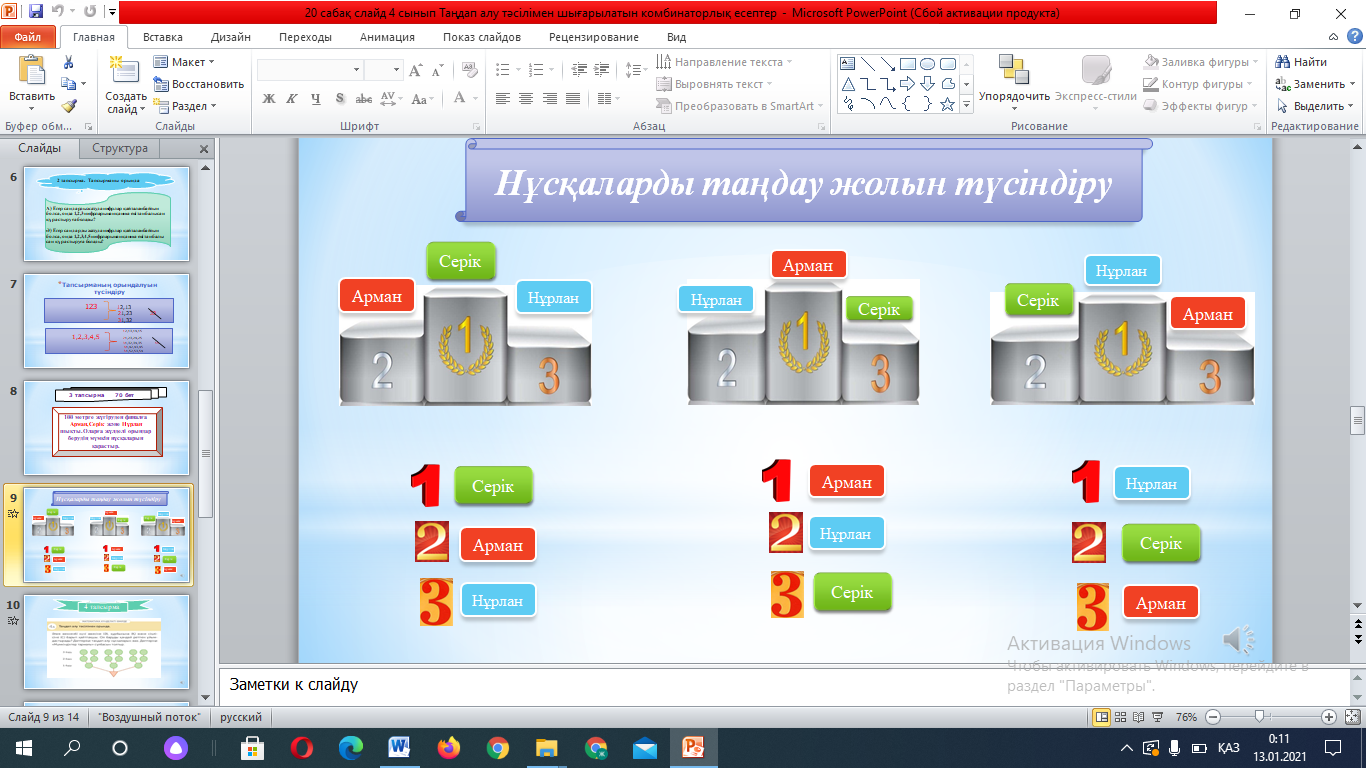Toggle underline Ч formatting

coord(316,99)
